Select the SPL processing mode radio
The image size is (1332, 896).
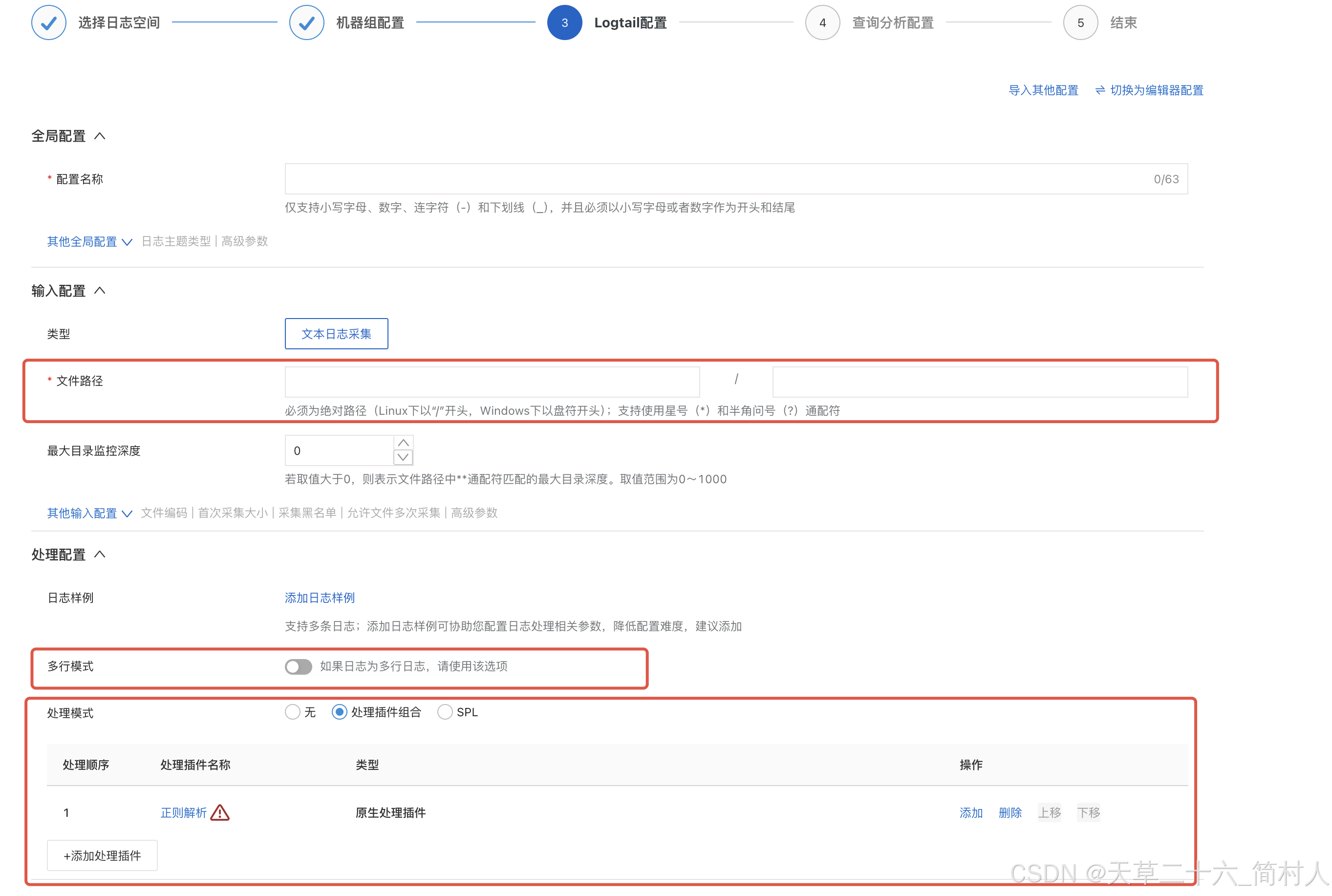[x=445, y=712]
